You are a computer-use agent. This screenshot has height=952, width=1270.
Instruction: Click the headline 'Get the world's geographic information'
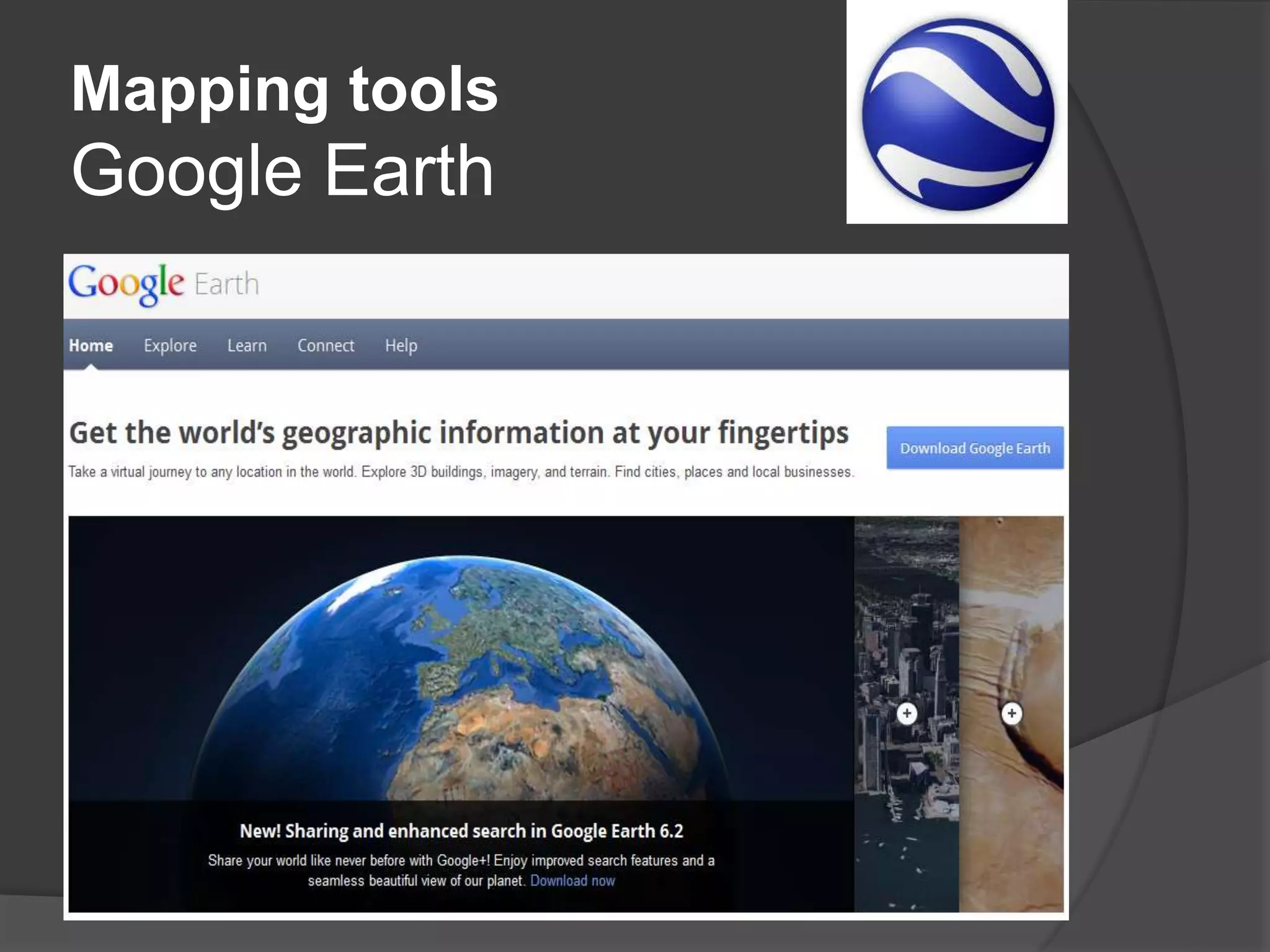tap(458, 433)
